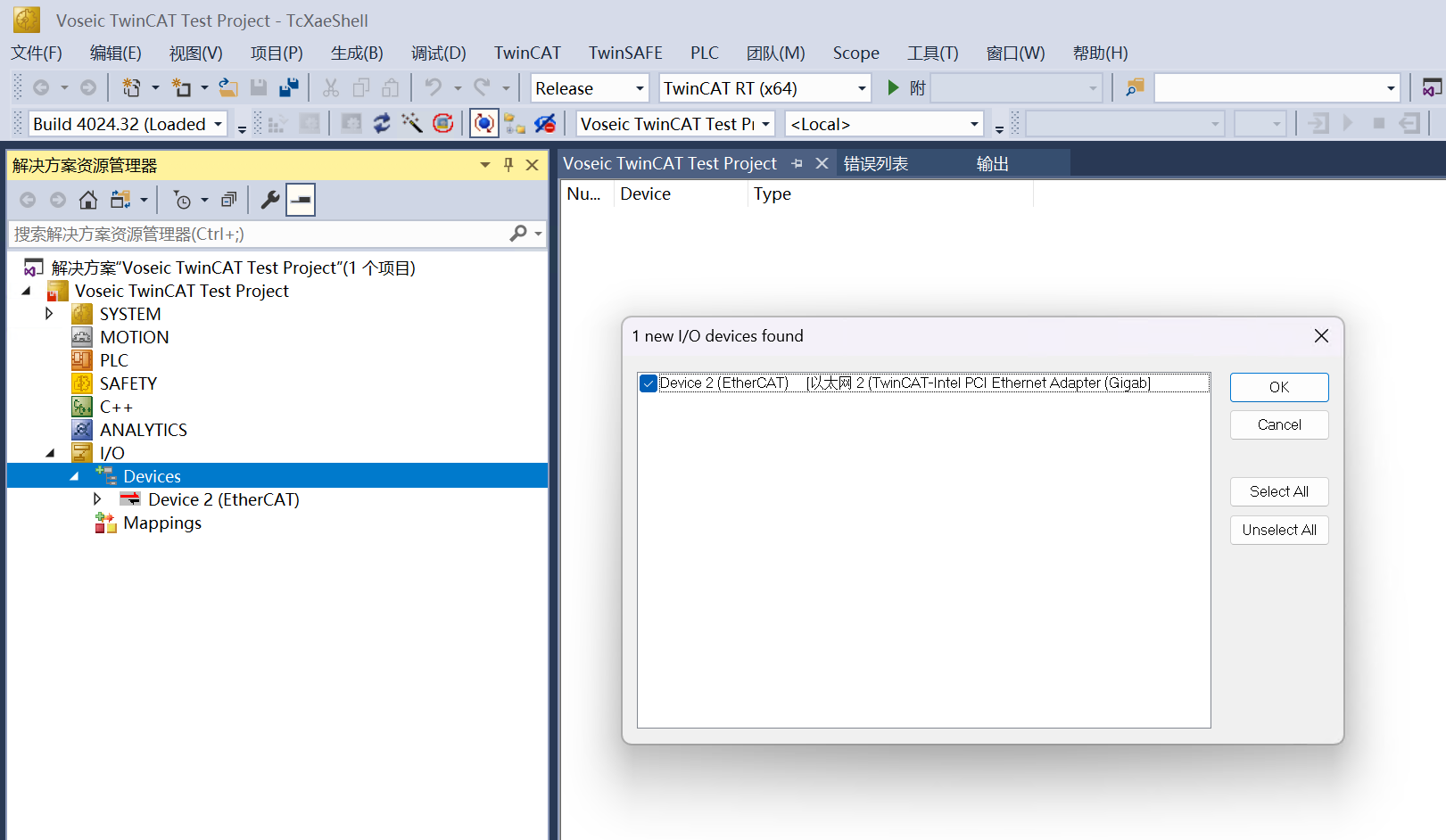
Task: Pin the Voseic TwinCAT Test Project tab
Action: pos(797,163)
